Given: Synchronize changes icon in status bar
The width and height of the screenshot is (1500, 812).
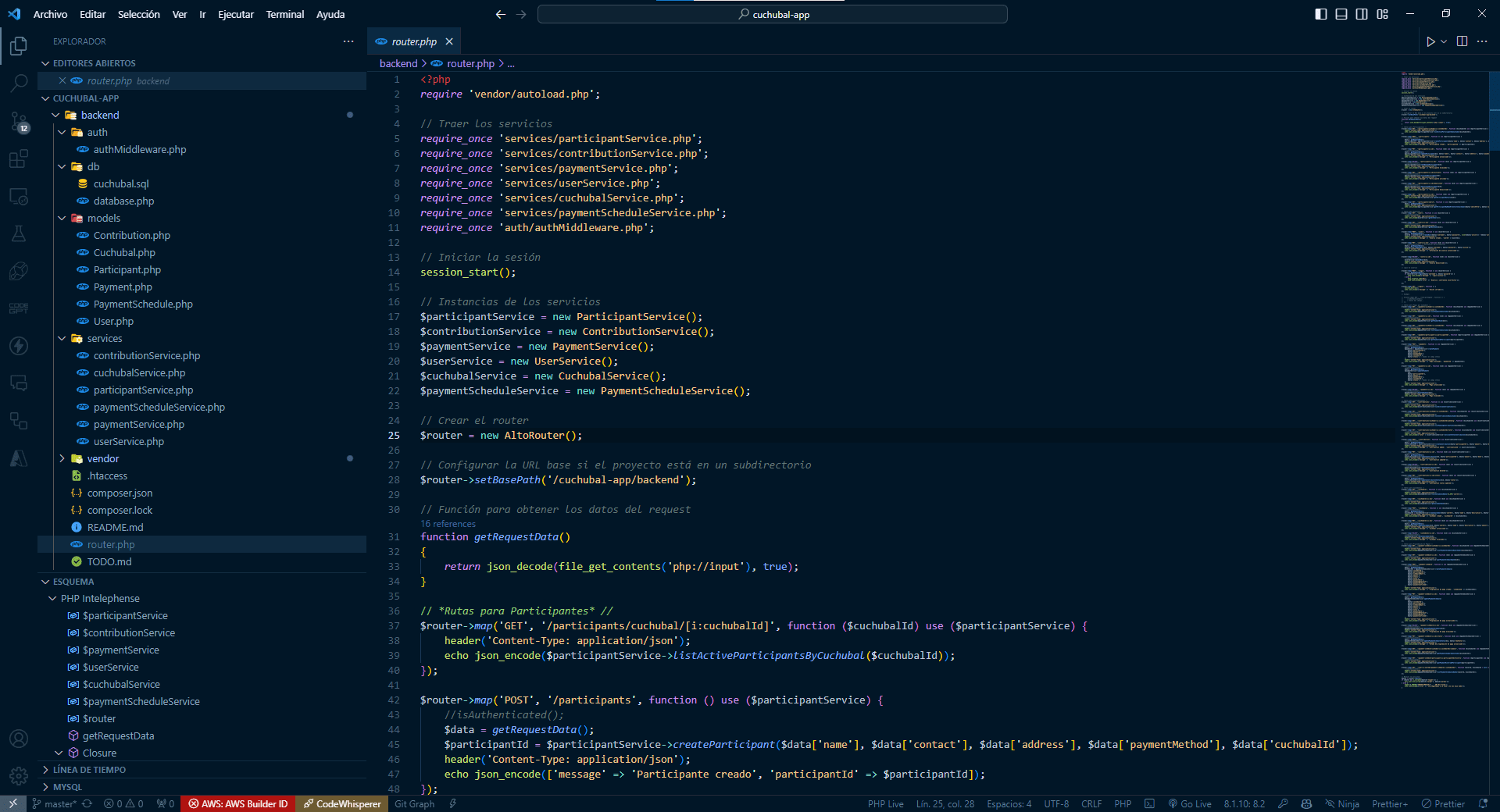Looking at the screenshot, I should 87,803.
